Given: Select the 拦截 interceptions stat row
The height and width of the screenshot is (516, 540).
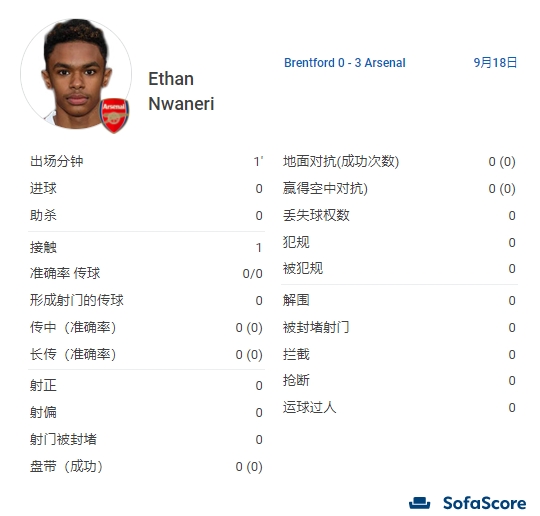Looking at the screenshot, I should point(399,354).
